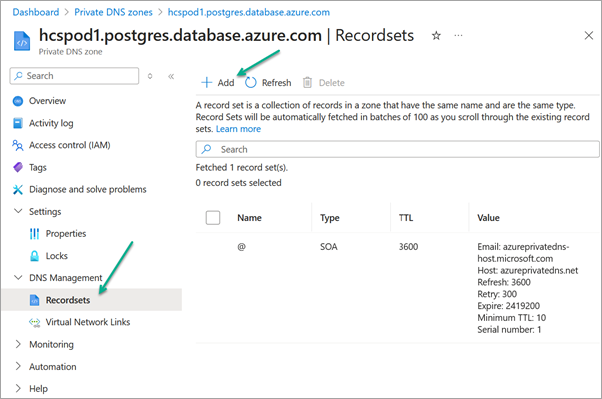Open Locks under Settings
Viewport: 602px width, 399px height.
tap(57, 256)
